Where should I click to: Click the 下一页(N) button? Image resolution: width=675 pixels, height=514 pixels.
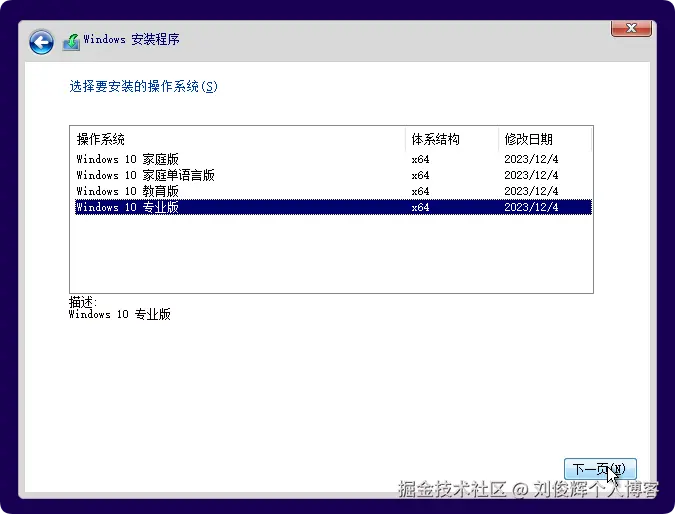coord(600,469)
